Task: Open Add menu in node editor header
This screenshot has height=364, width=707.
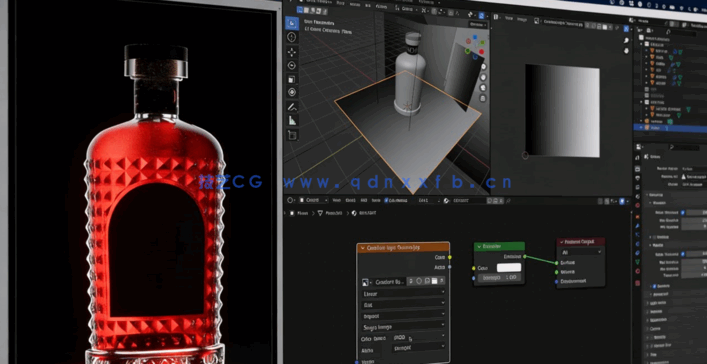Action: pyautogui.click(x=363, y=200)
